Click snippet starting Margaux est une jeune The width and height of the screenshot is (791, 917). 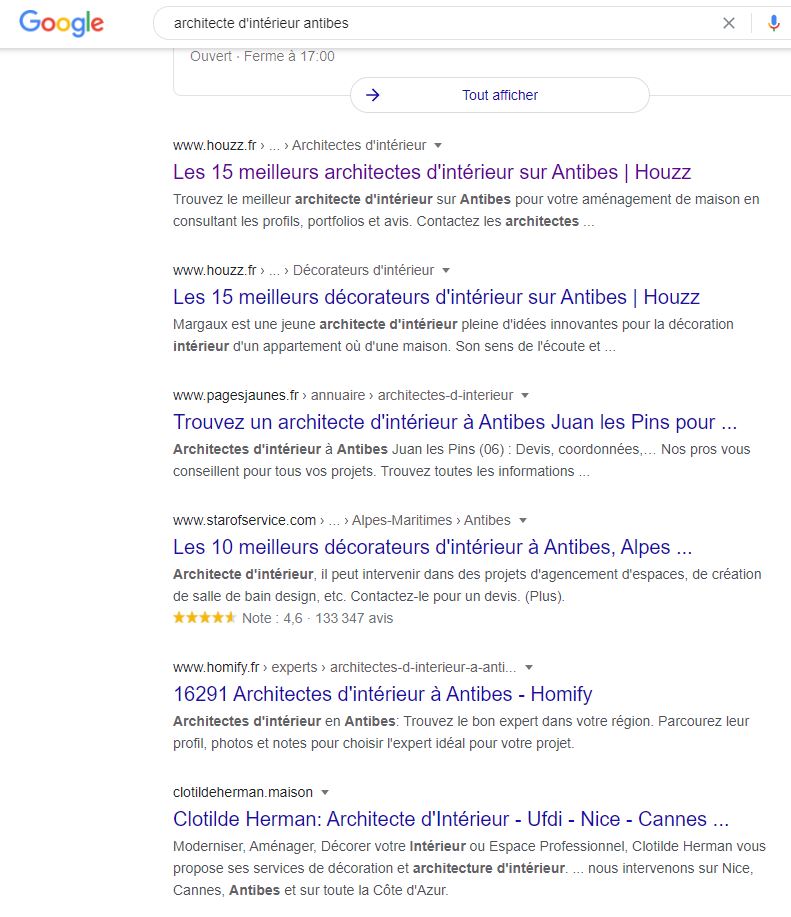(453, 335)
